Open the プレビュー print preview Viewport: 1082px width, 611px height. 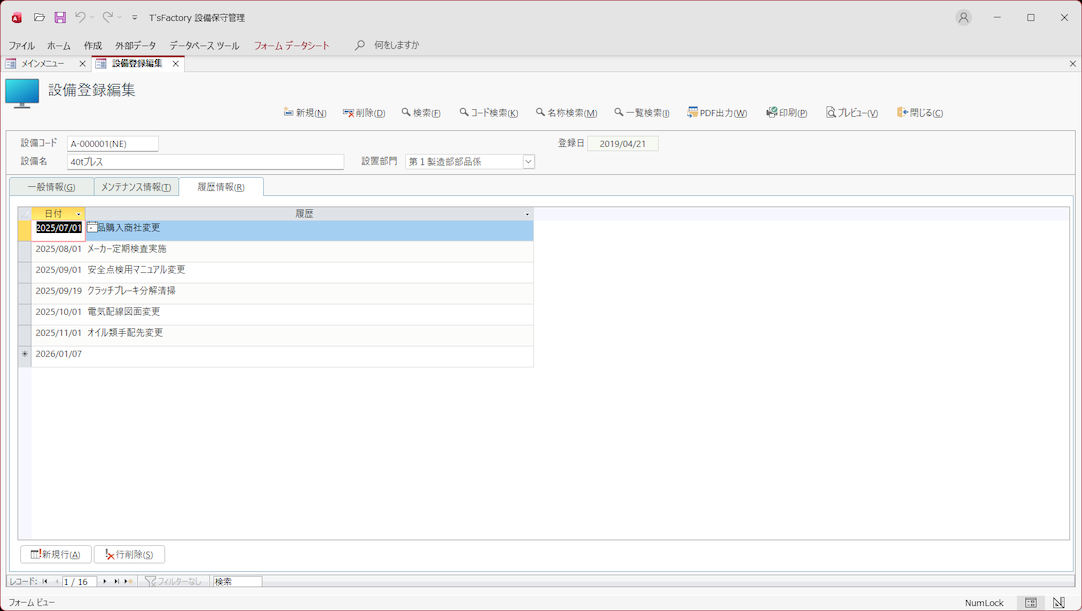[851, 113]
